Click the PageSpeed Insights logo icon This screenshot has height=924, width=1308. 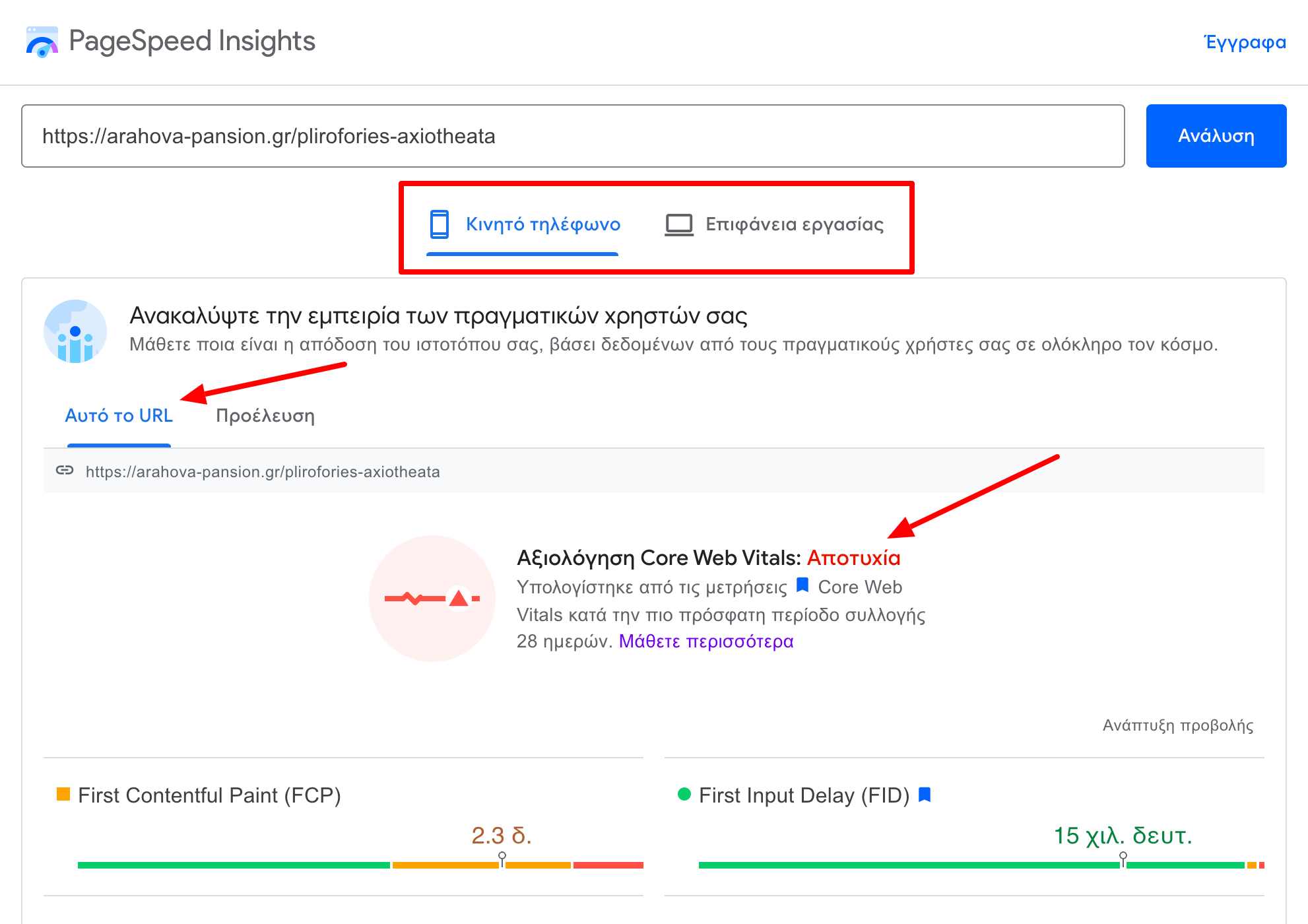(42, 42)
